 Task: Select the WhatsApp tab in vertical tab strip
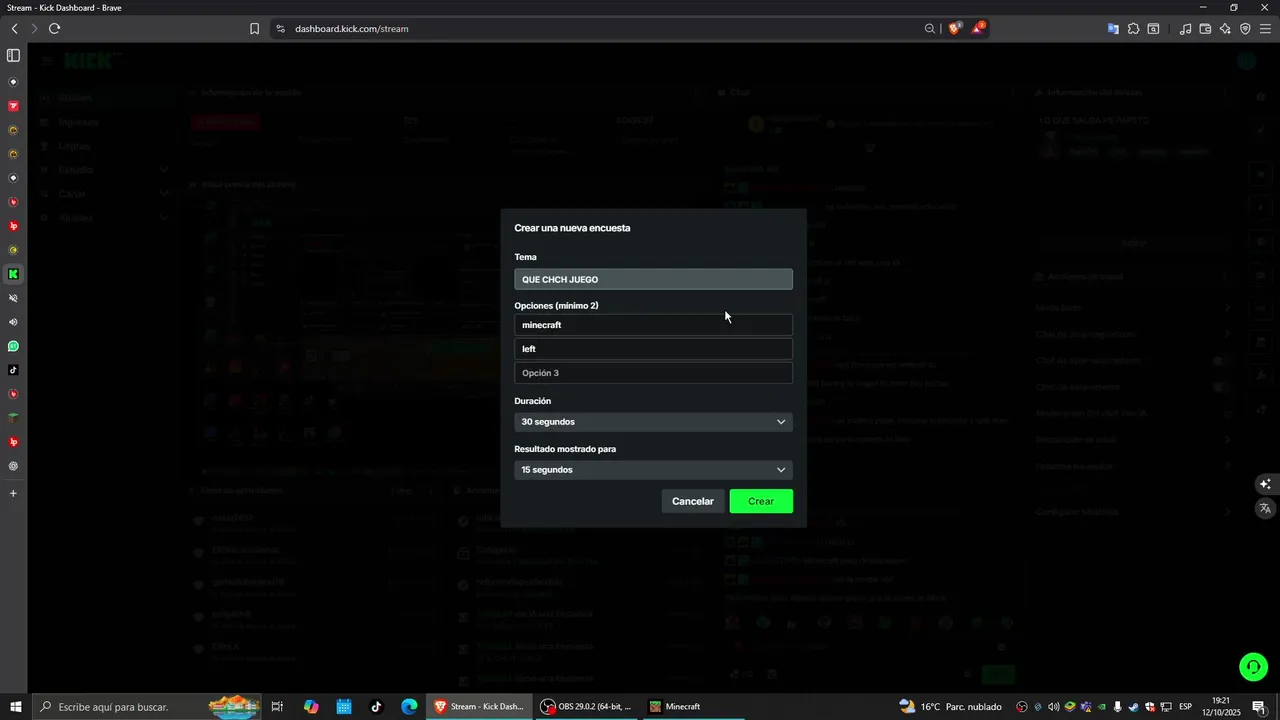13,346
